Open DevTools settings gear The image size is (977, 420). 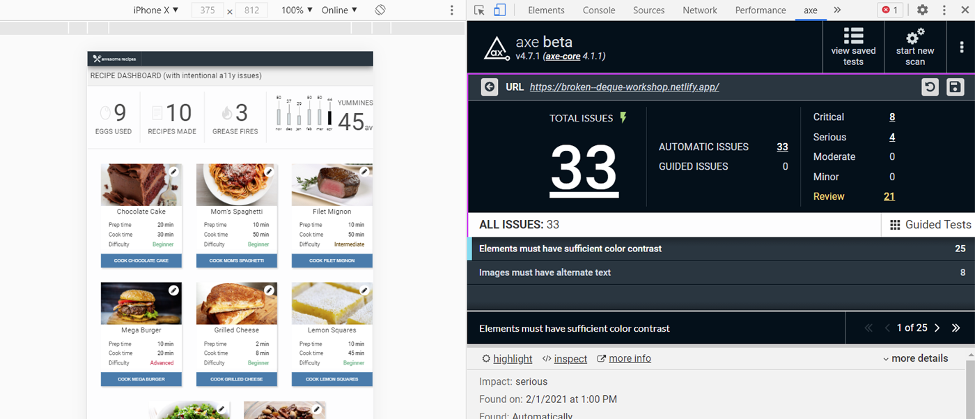click(922, 10)
